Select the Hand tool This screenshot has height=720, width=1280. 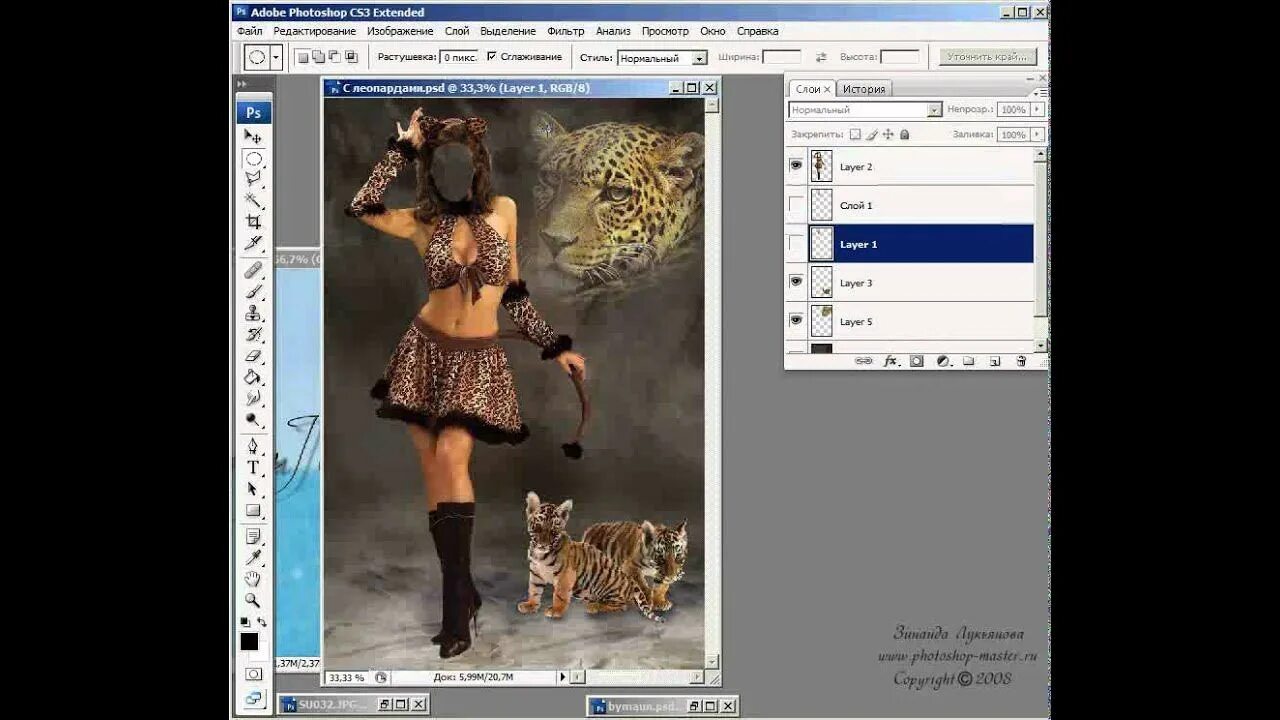pyautogui.click(x=254, y=579)
